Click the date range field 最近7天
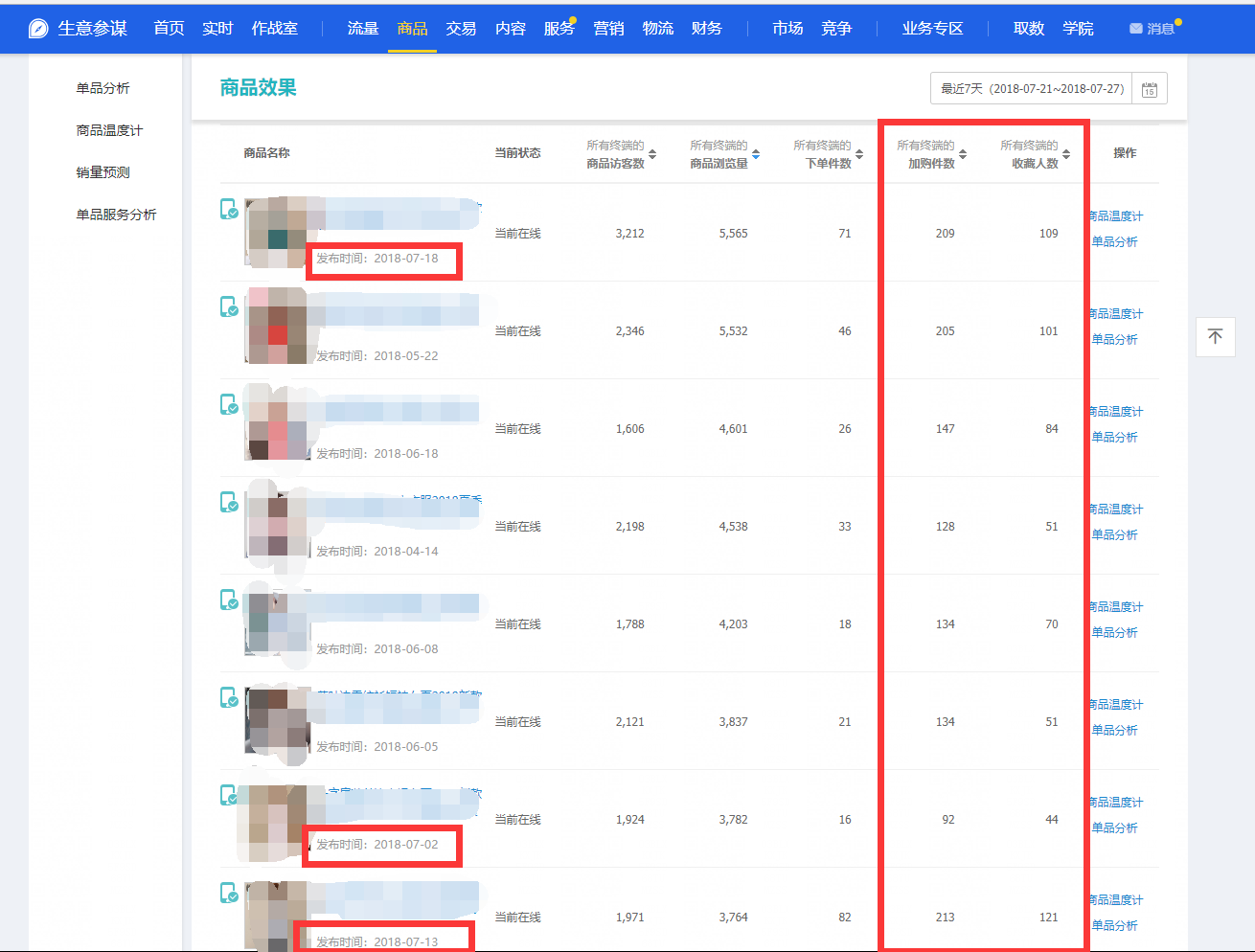The height and width of the screenshot is (952, 1255). [1032, 89]
